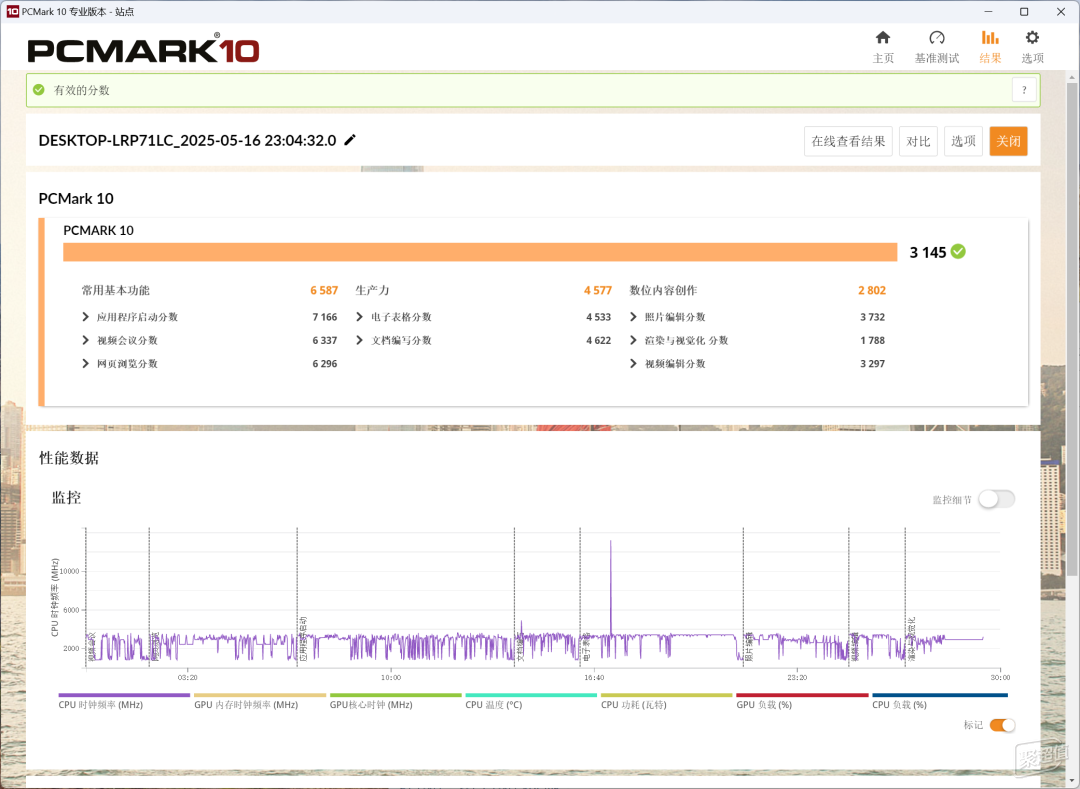
Task: Click the 数位内容创作 score 2 802
Action: click(x=872, y=291)
